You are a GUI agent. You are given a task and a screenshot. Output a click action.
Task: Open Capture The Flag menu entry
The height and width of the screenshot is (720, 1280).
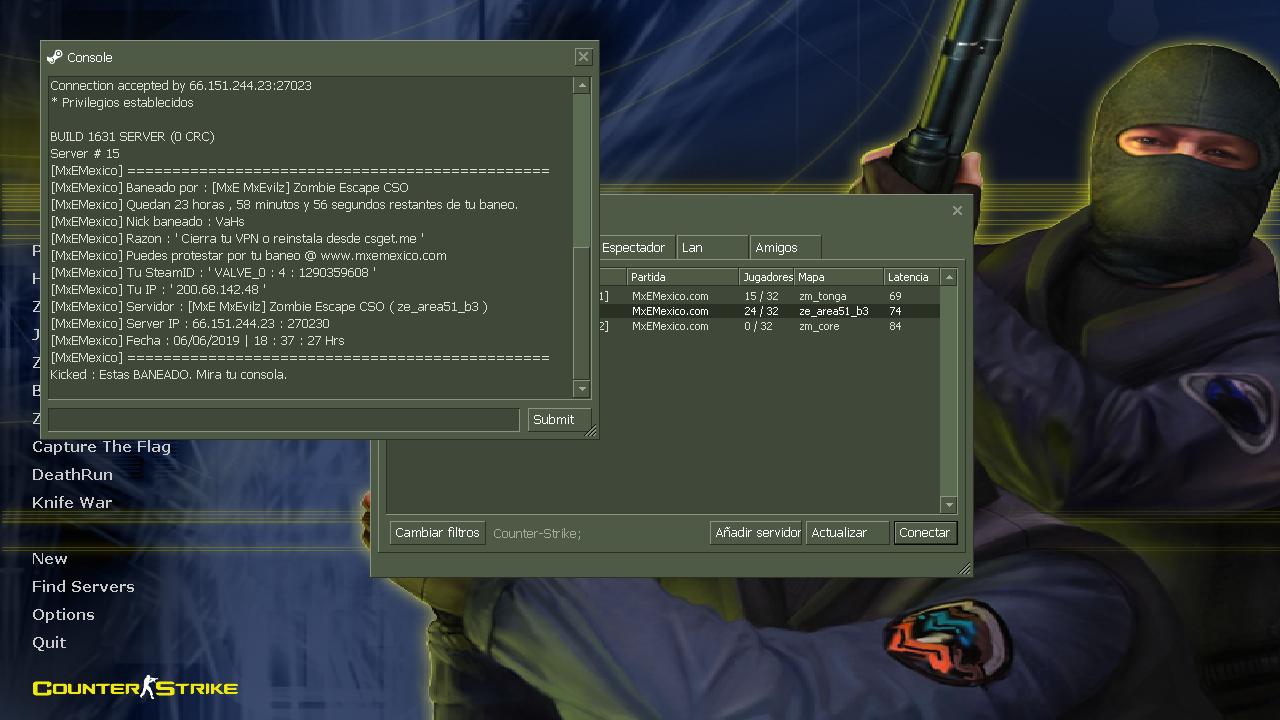[x=101, y=447]
